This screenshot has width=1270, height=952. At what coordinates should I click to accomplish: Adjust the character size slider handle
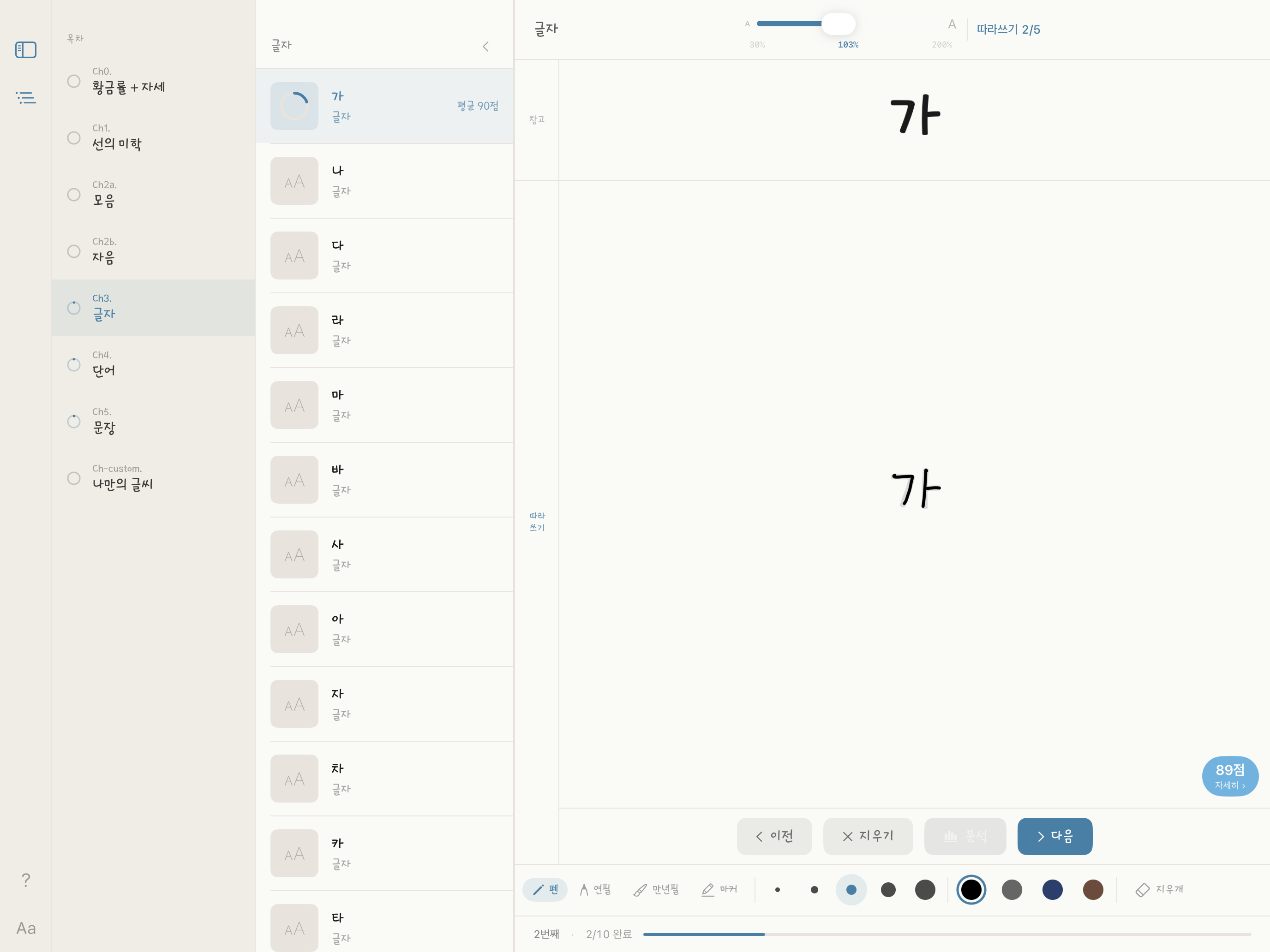click(838, 24)
